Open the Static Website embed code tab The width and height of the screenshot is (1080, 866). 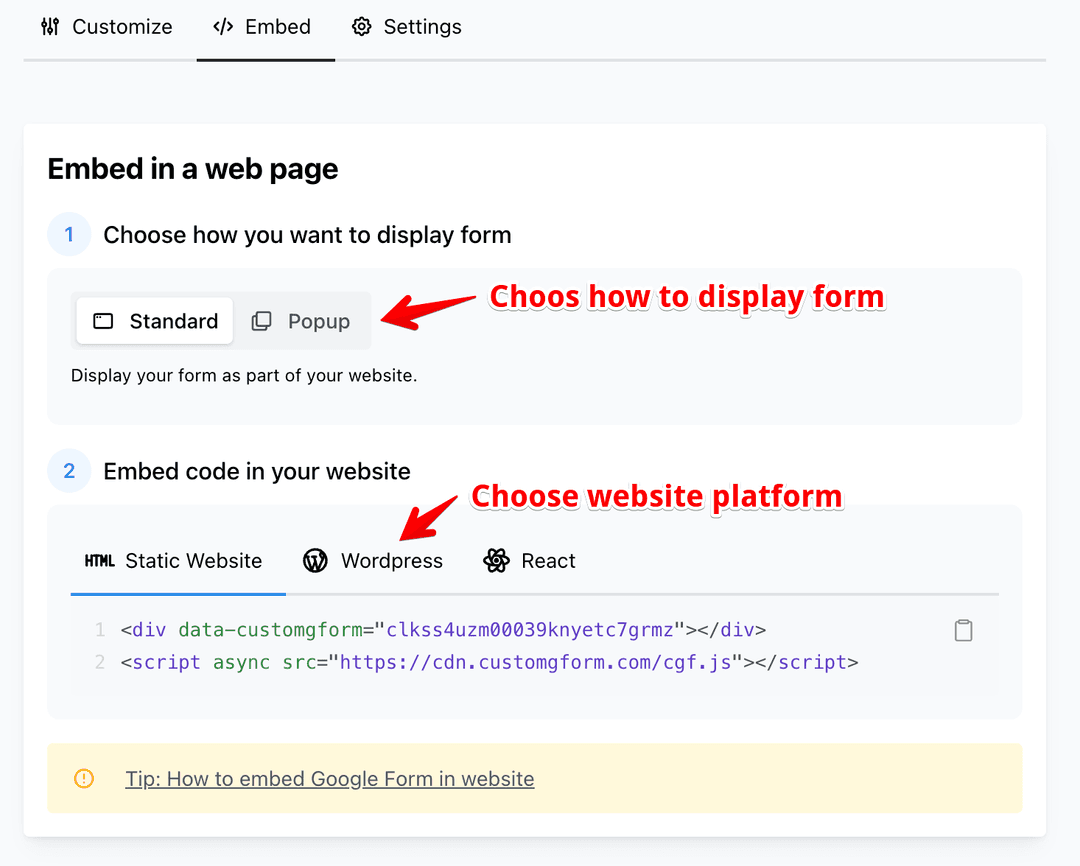(x=178, y=561)
